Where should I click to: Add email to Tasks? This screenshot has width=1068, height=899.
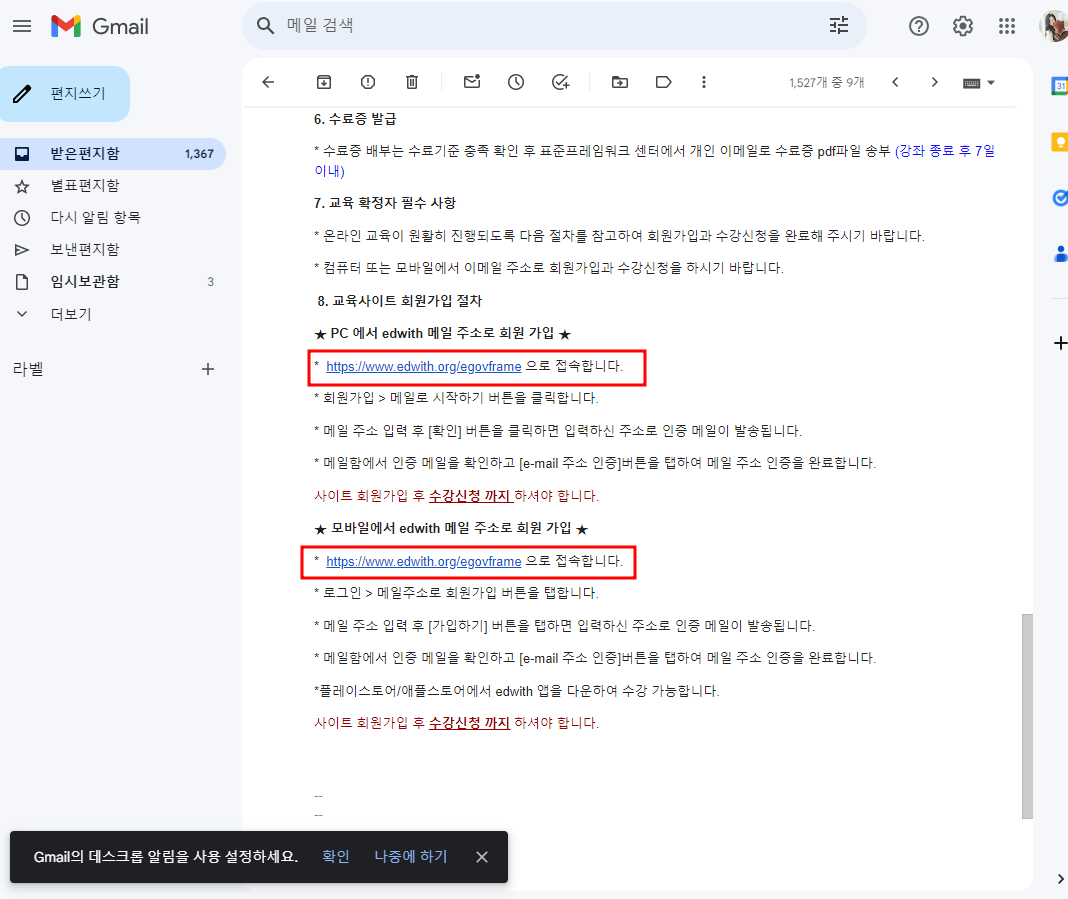tap(560, 82)
